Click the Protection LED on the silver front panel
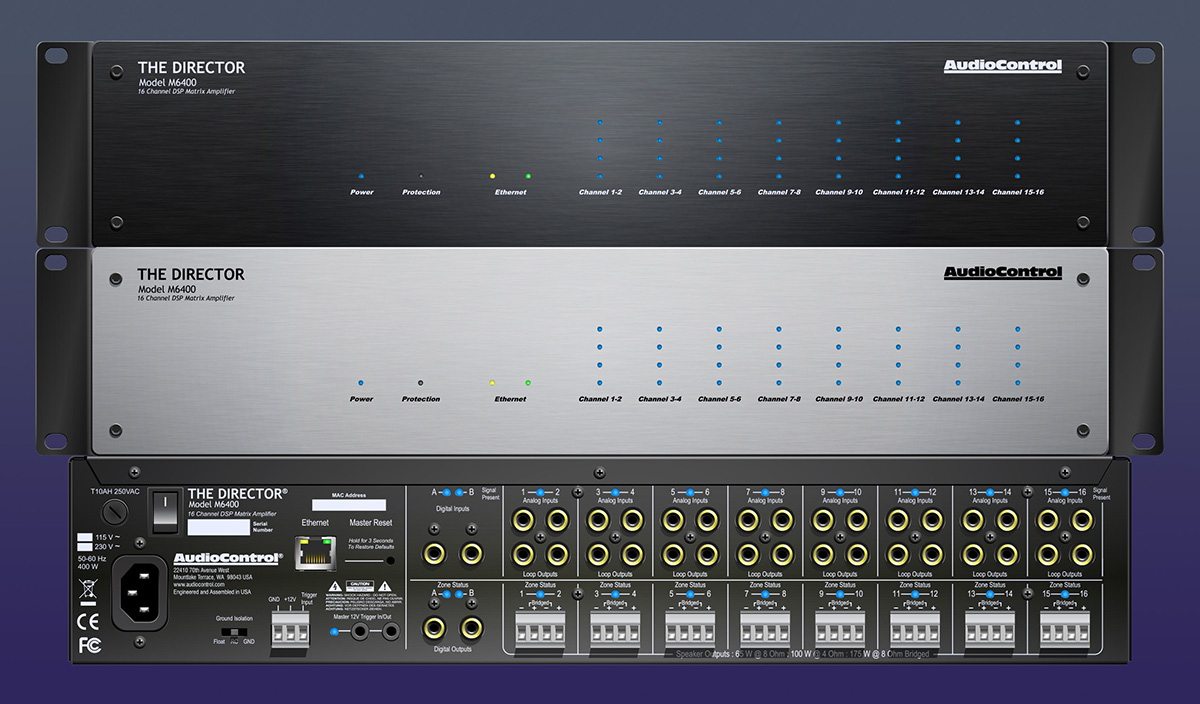1200x704 pixels. tap(420, 383)
